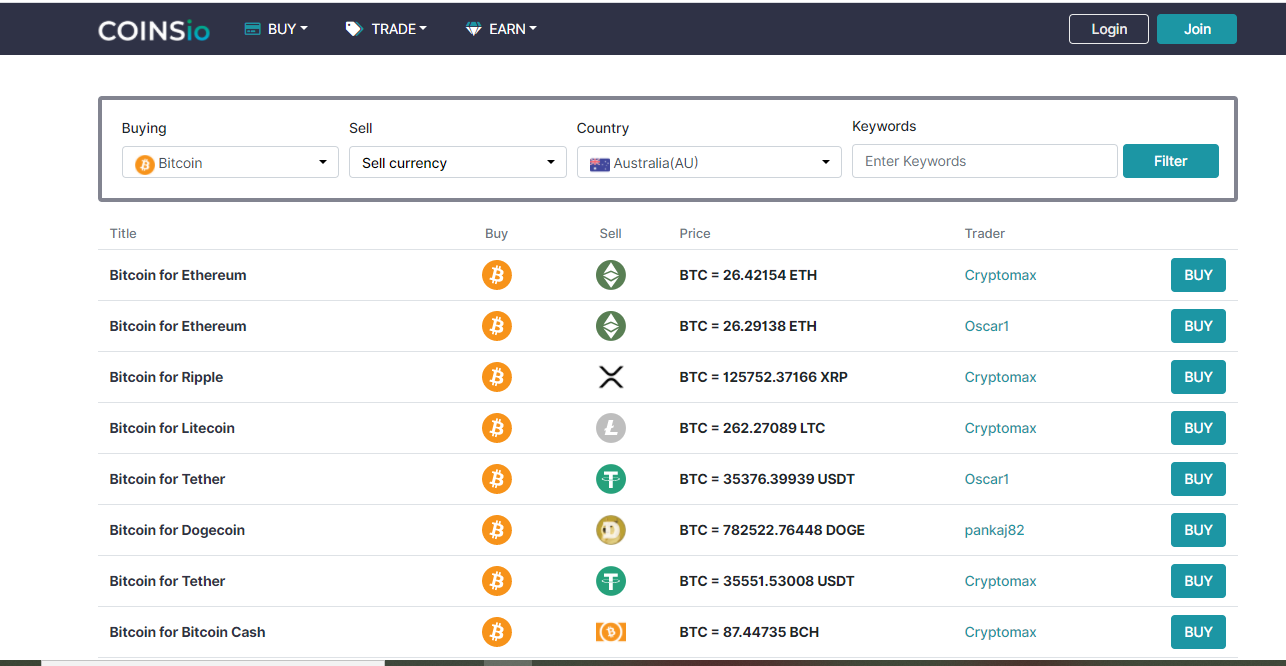Click the Join button
This screenshot has height=666, width=1286.
(1197, 29)
